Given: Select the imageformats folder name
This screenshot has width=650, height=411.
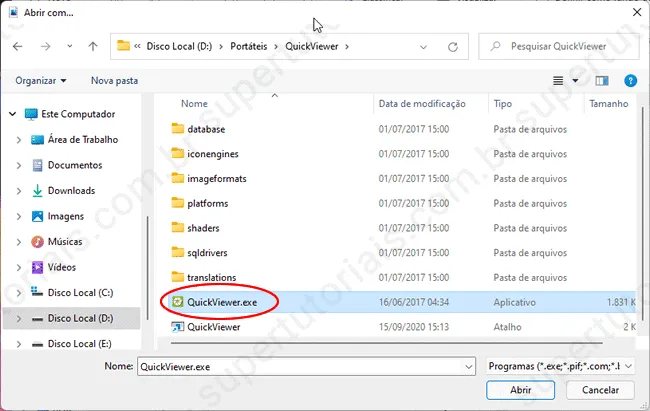Looking at the screenshot, I should coord(217,179).
